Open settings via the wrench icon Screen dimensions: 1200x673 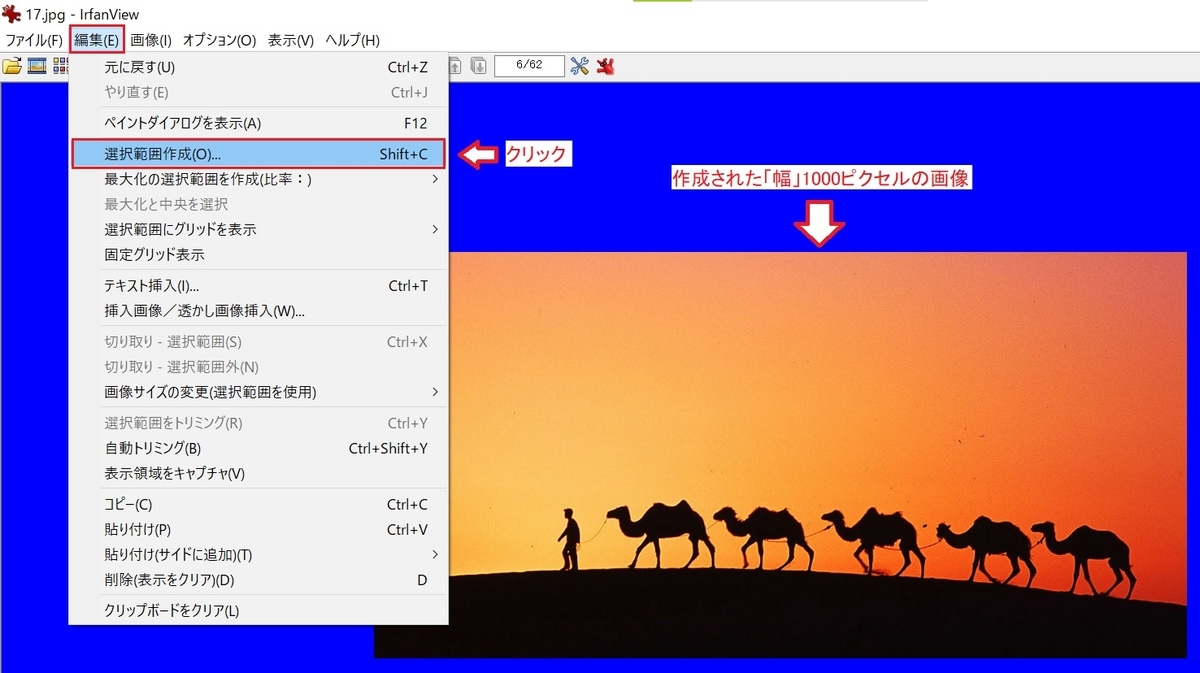(578, 65)
